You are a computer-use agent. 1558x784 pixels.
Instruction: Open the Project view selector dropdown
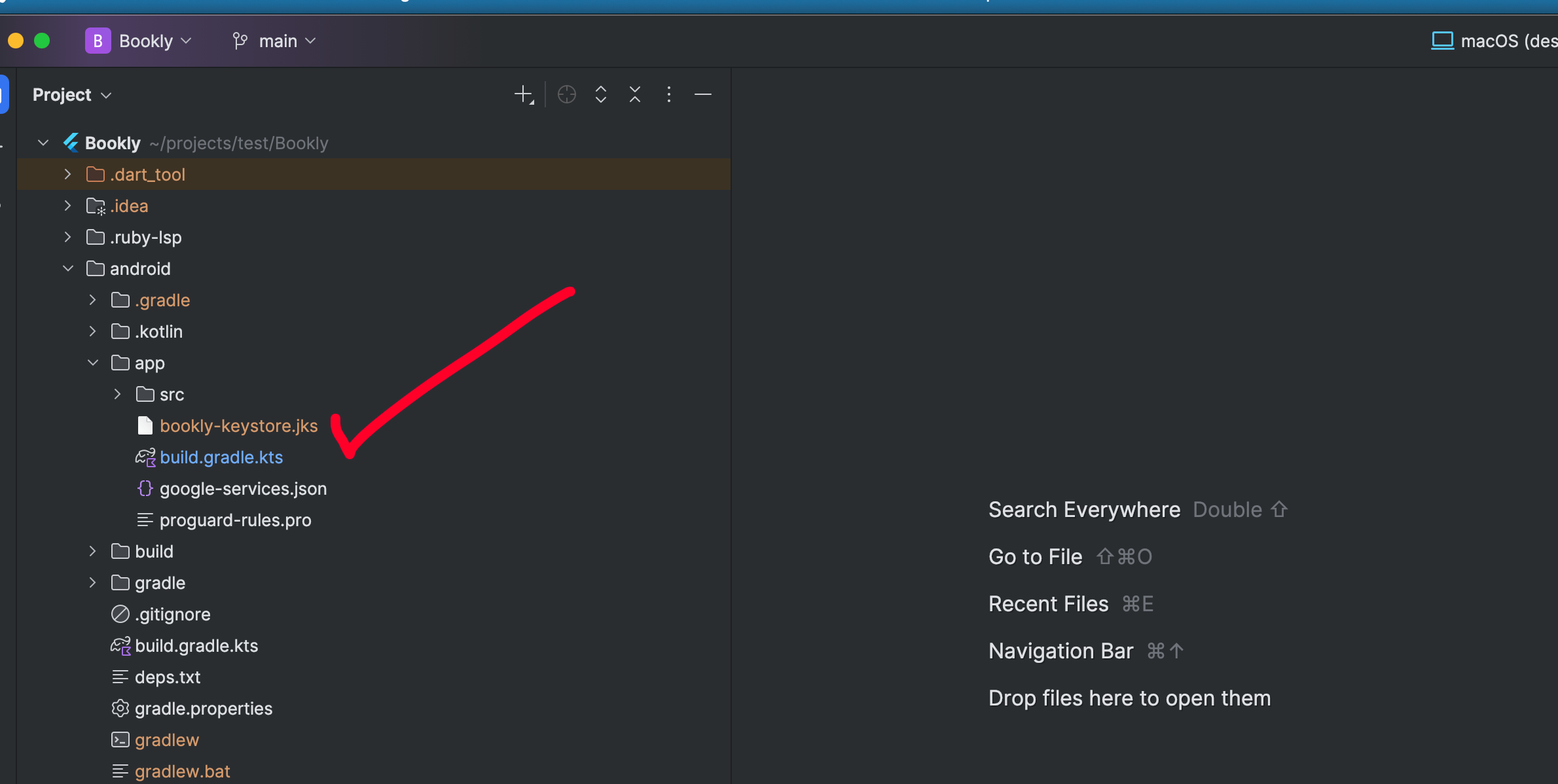pyautogui.click(x=72, y=95)
